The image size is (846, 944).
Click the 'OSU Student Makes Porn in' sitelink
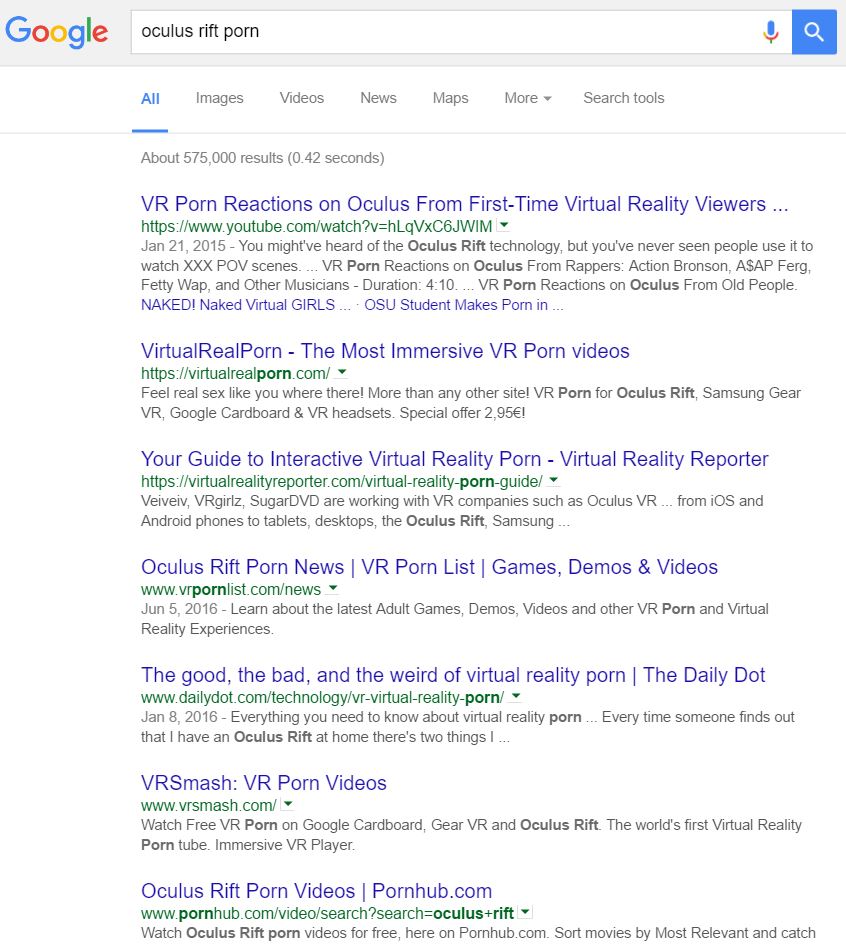point(464,305)
